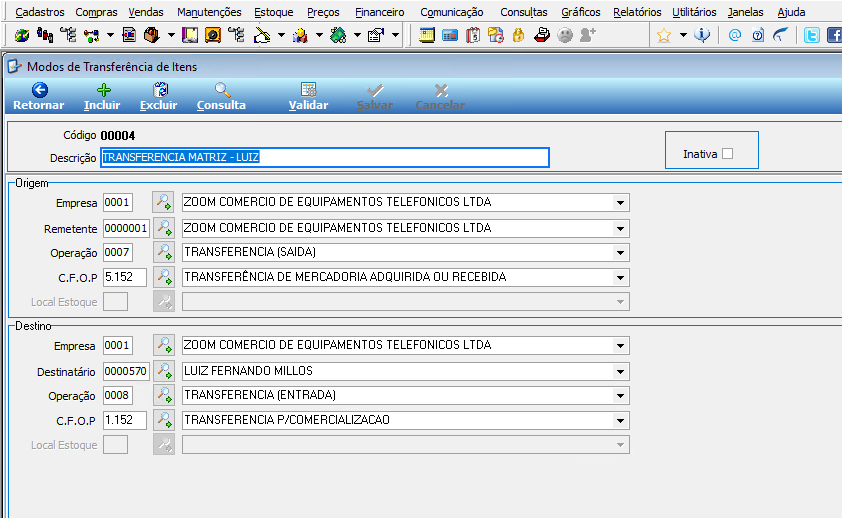Click the shopping bag toolbar icon
This screenshot has width=842, height=518.
pyautogui.click(x=152, y=35)
